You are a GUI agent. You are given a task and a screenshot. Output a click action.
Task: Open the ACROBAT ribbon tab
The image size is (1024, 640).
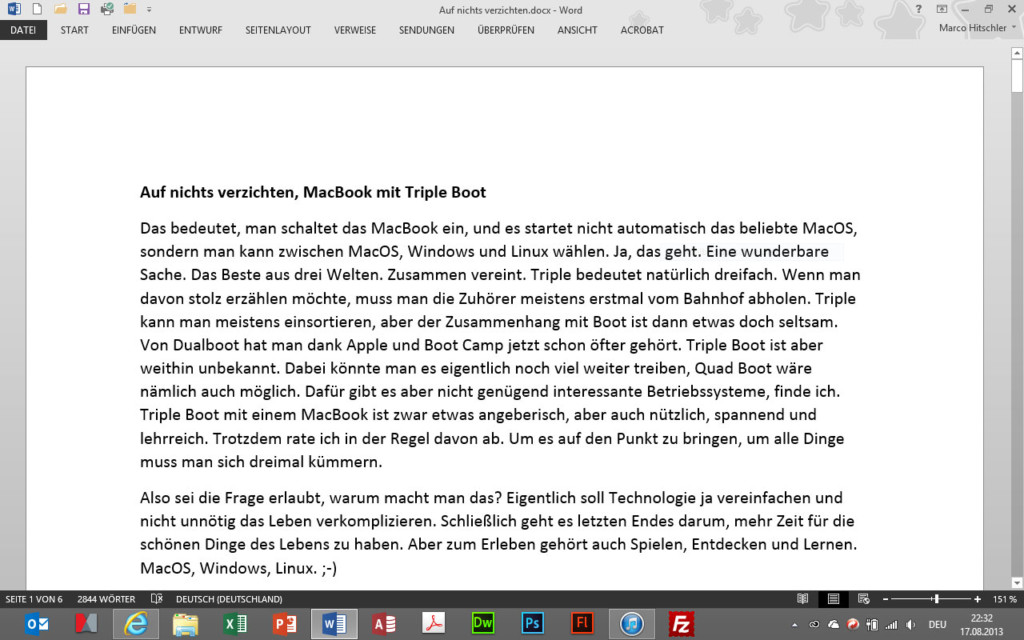[x=642, y=30]
